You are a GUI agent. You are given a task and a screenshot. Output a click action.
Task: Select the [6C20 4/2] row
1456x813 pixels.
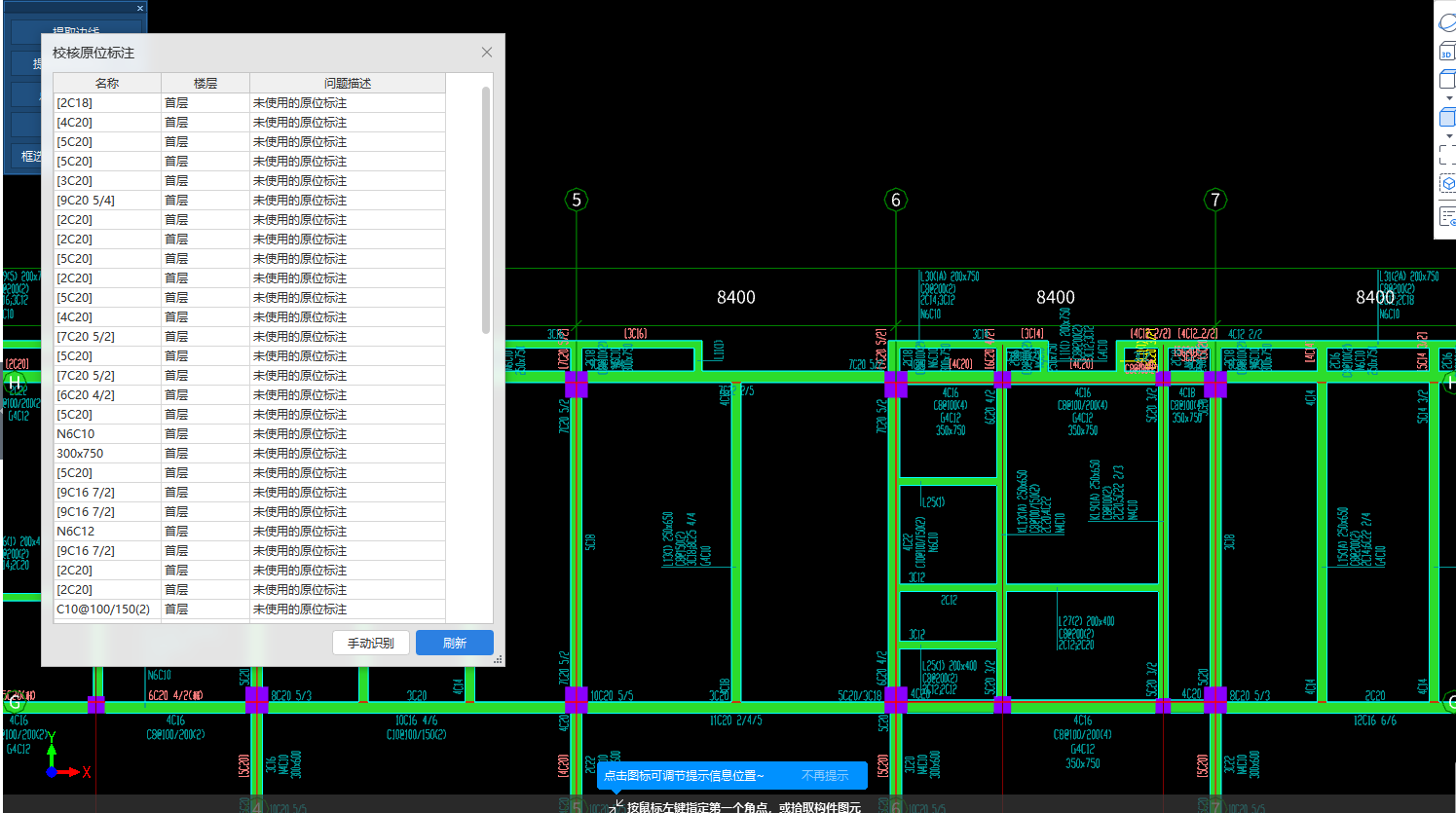click(x=249, y=394)
